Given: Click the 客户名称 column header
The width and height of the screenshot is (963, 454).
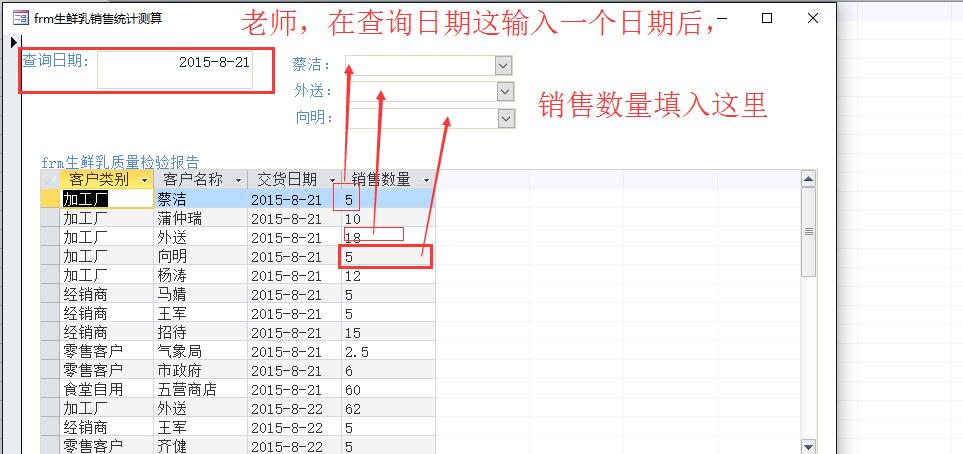Looking at the screenshot, I should pyautogui.click(x=200, y=179).
